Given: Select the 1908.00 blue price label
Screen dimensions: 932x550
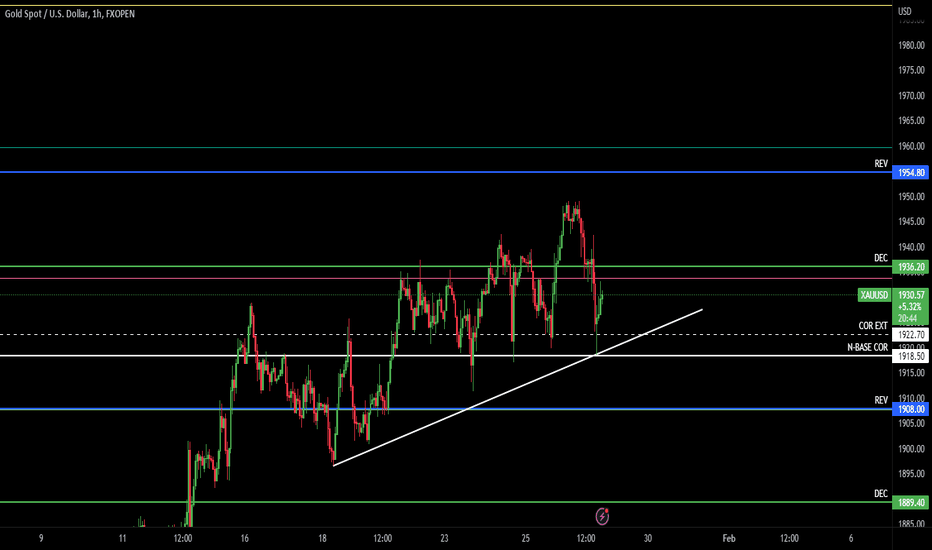Looking at the screenshot, I should coord(911,409).
